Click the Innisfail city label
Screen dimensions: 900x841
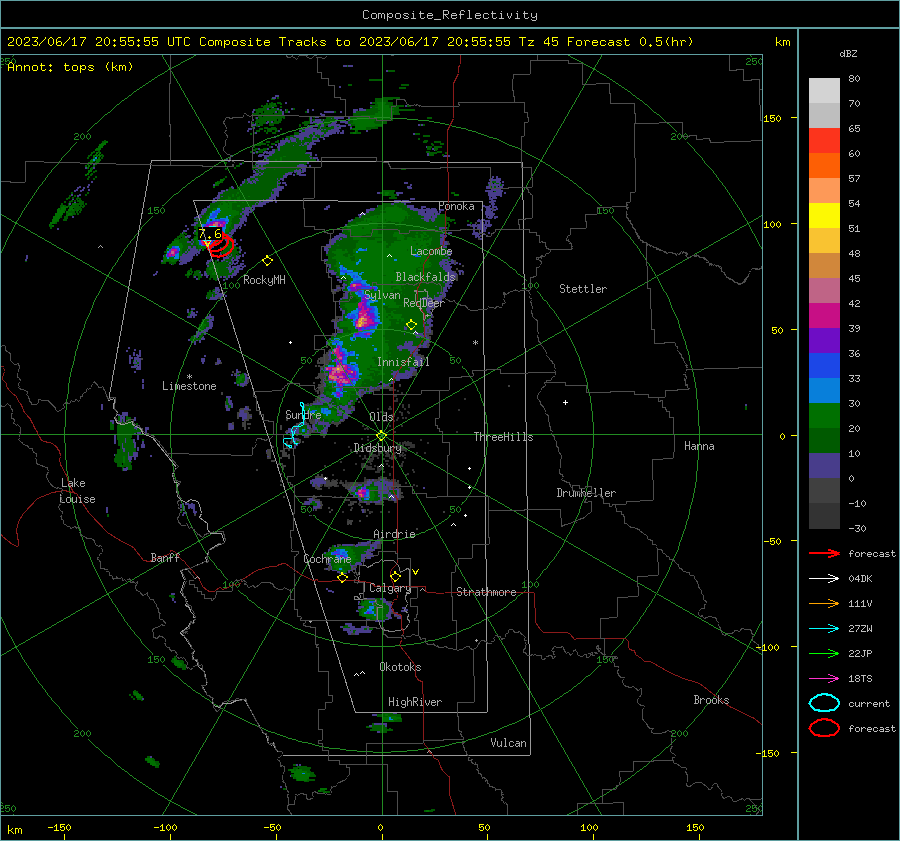click(403, 362)
